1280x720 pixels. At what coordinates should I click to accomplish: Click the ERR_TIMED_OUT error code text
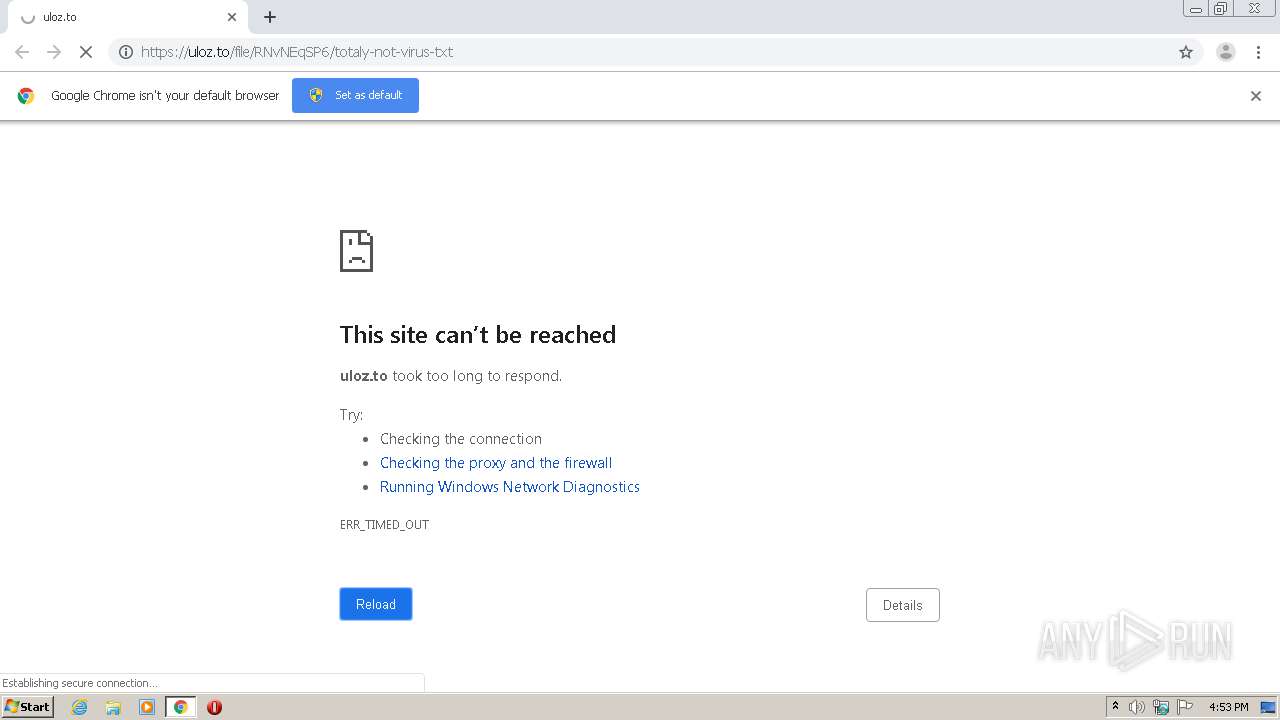tap(384, 525)
